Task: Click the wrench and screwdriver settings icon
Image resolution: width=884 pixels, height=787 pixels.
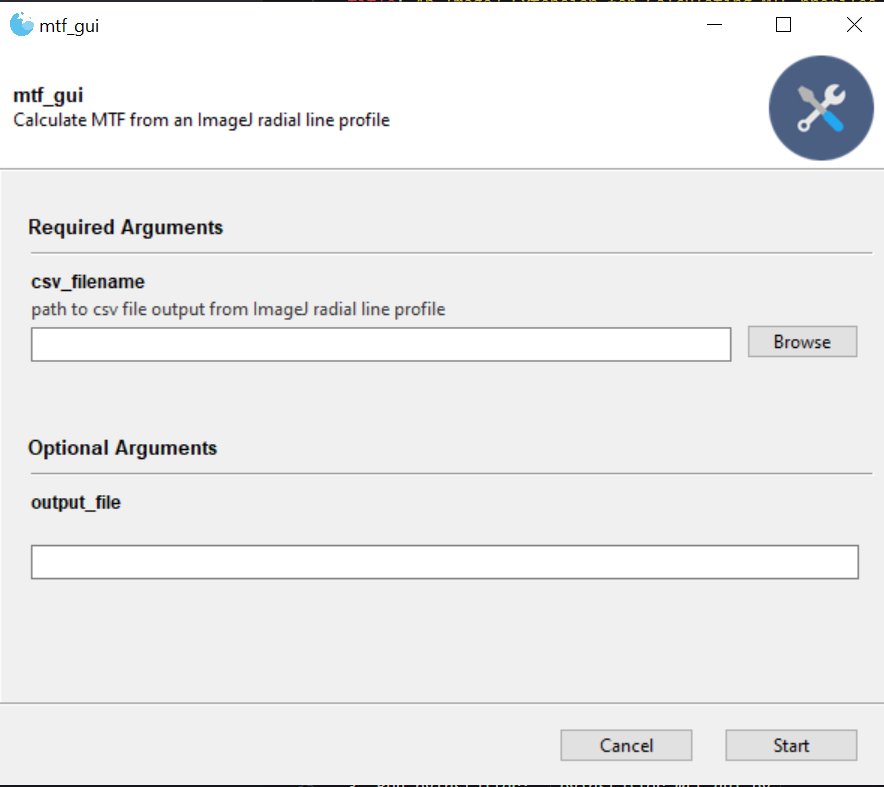Action: point(821,108)
